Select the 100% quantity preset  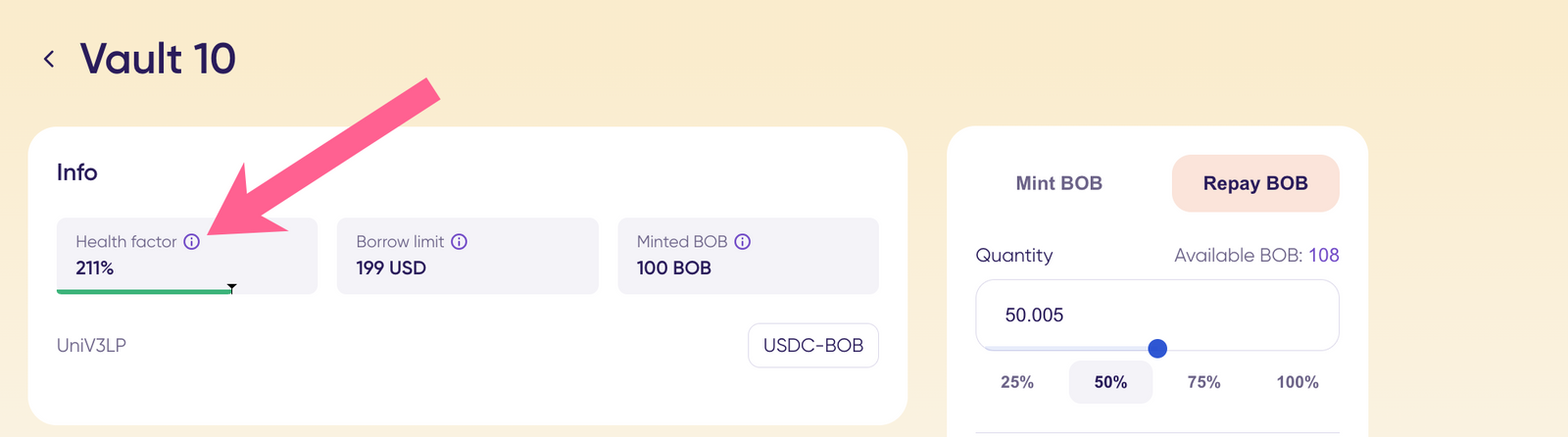[x=1298, y=382]
